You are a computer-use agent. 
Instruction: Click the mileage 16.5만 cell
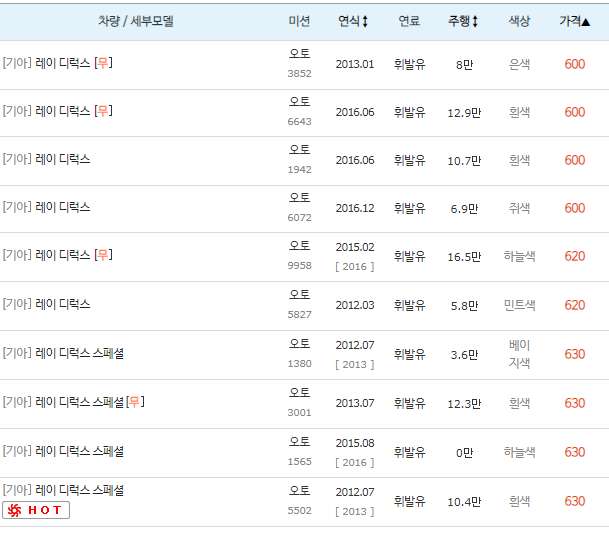click(464, 257)
